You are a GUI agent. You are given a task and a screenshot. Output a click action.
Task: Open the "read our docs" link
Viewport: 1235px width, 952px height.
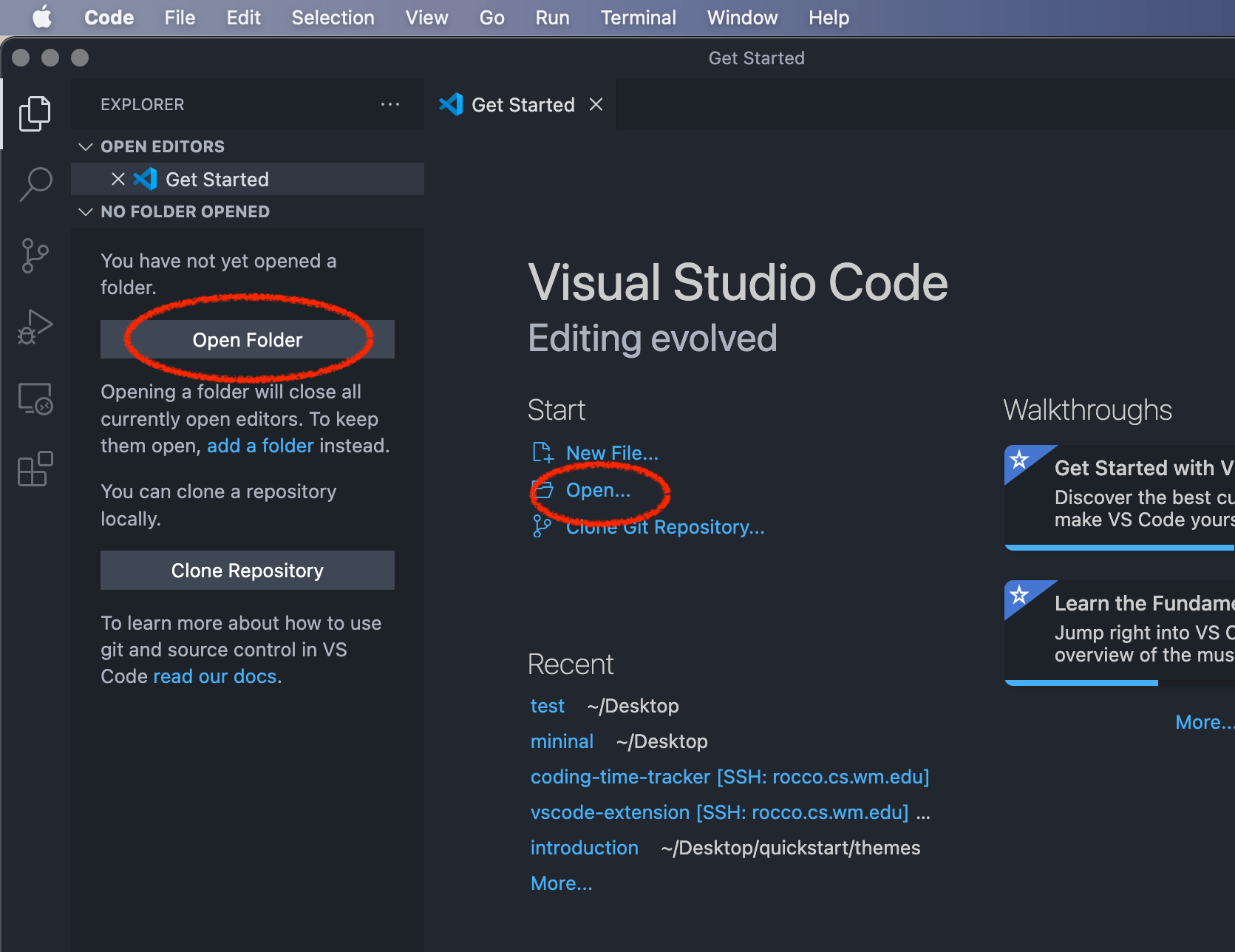214,676
